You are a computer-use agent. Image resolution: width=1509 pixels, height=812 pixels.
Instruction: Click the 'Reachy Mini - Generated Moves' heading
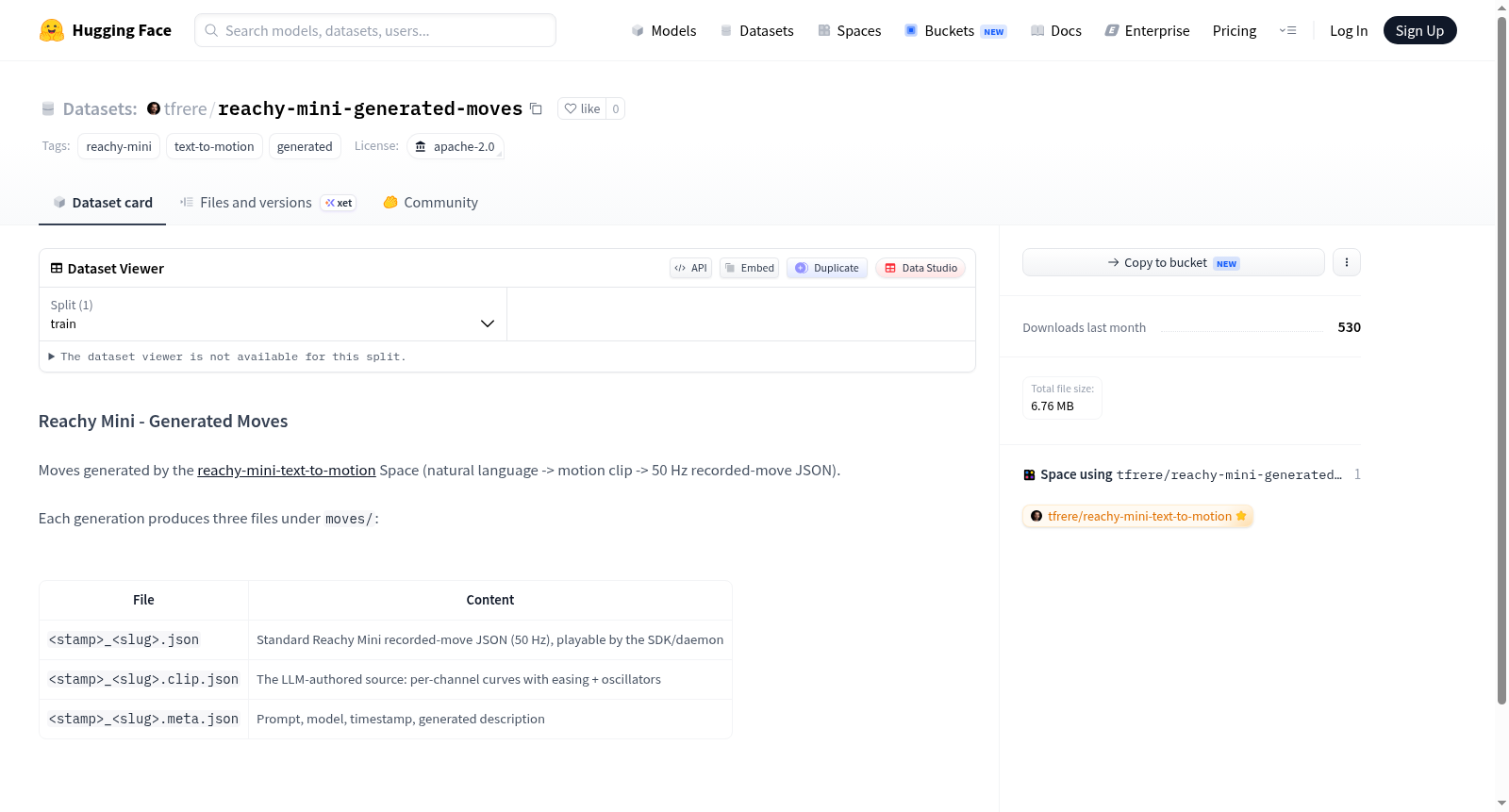[163, 421]
